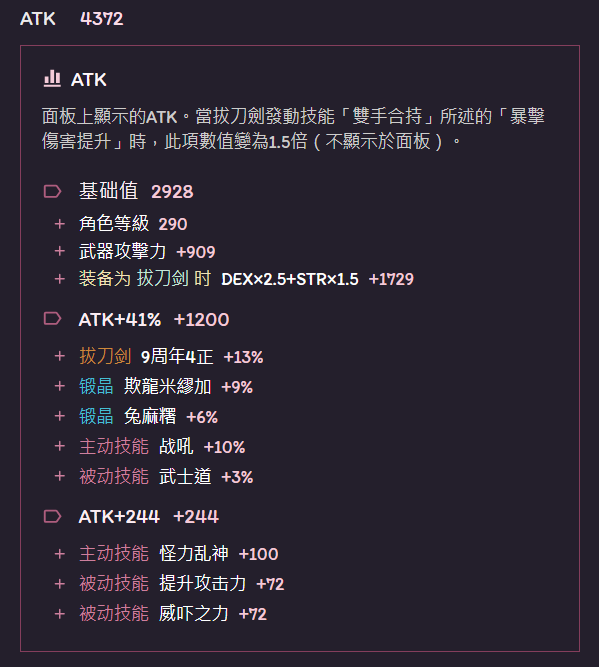Click the plus icon before 怪力乱神
599x667 pixels.
(60, 554)
